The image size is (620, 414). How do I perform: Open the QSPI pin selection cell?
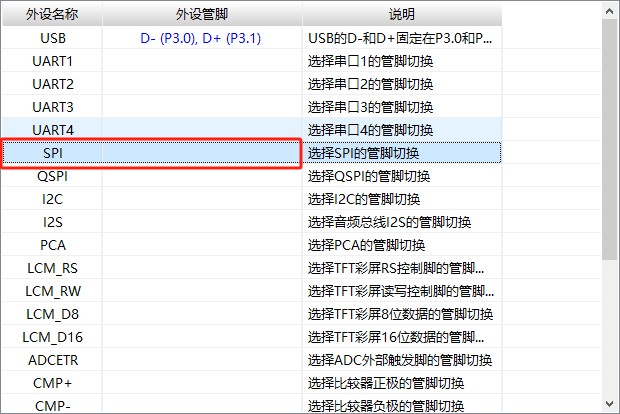click(202, 176)
